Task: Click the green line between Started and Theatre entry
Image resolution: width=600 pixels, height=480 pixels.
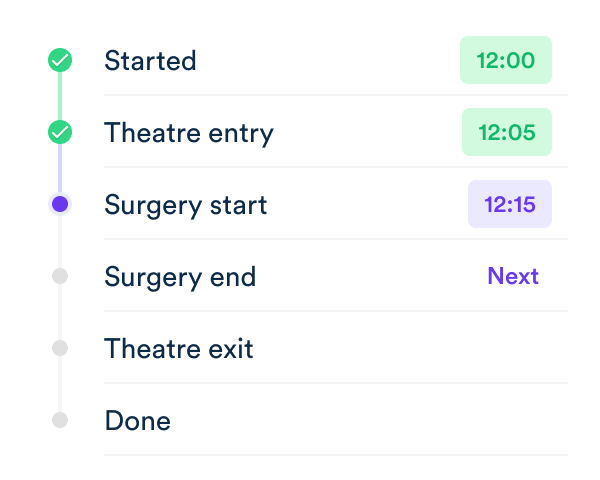Action: click(x=60, y=96)
